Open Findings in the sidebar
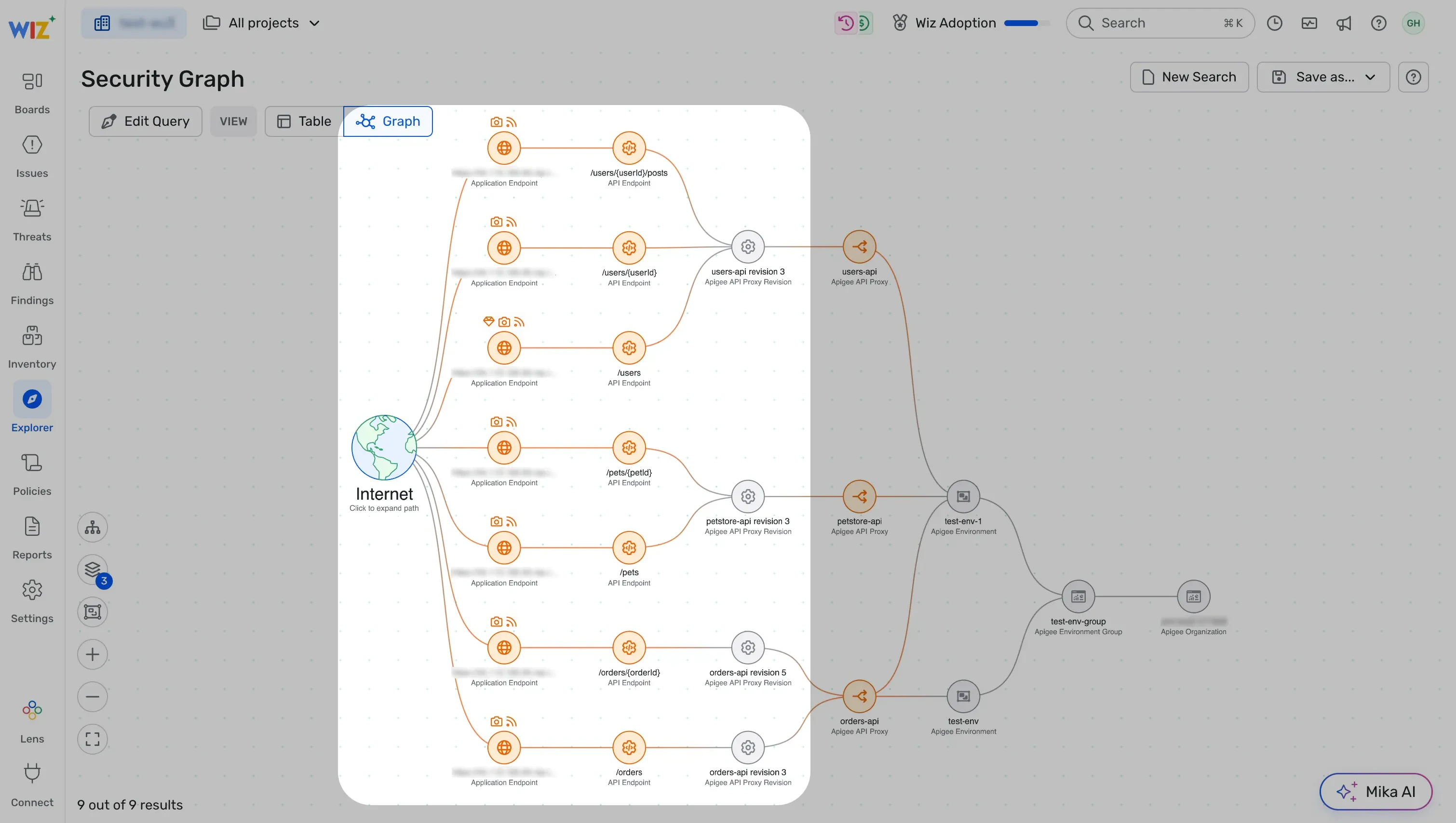The image size is (1456, 823). tap(32, 284)
